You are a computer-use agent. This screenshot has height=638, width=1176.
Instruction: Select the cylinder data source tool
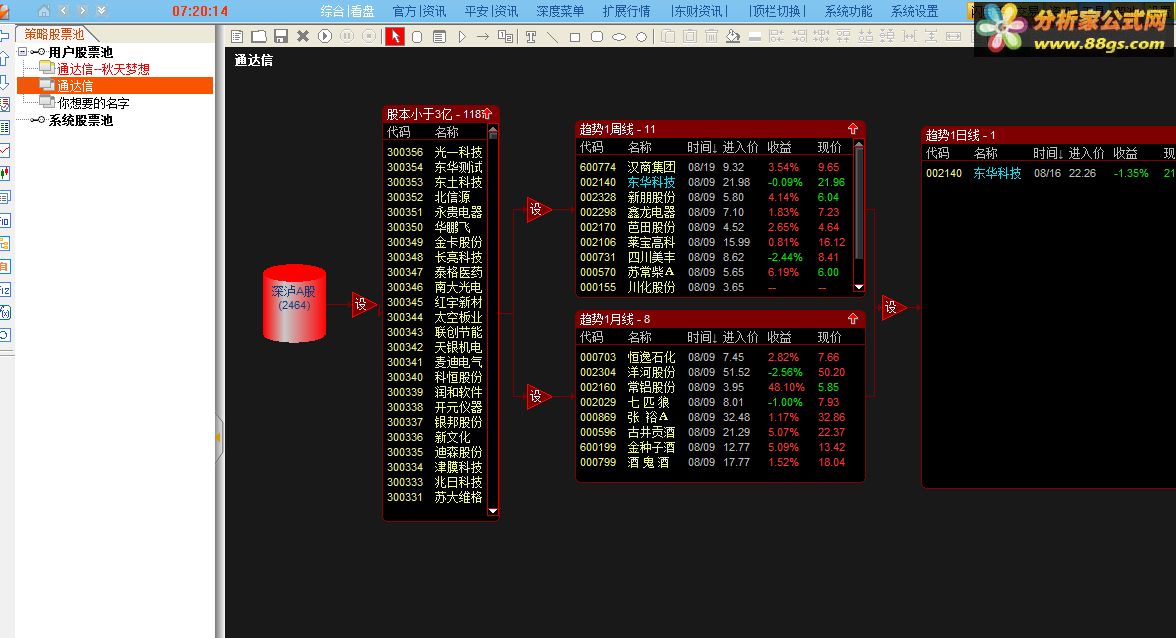417,36
